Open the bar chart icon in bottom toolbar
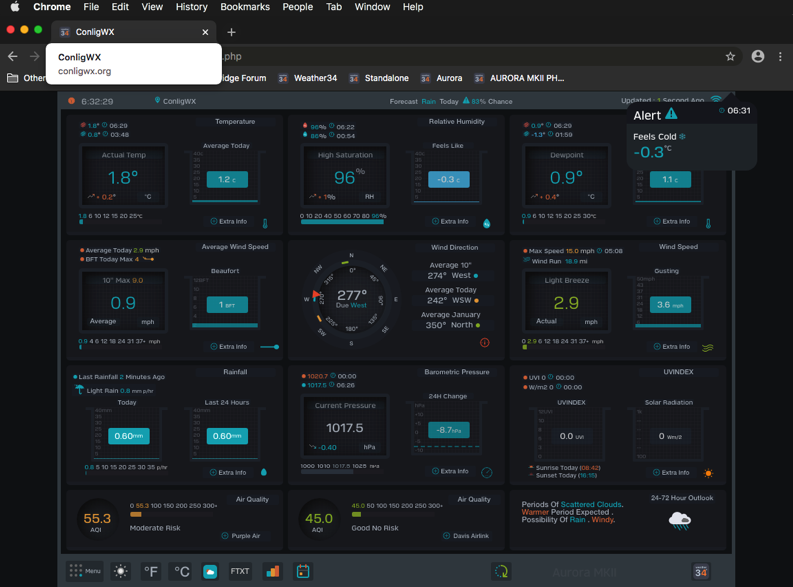Viewport: 793px width, 587px height. [273, 571]
